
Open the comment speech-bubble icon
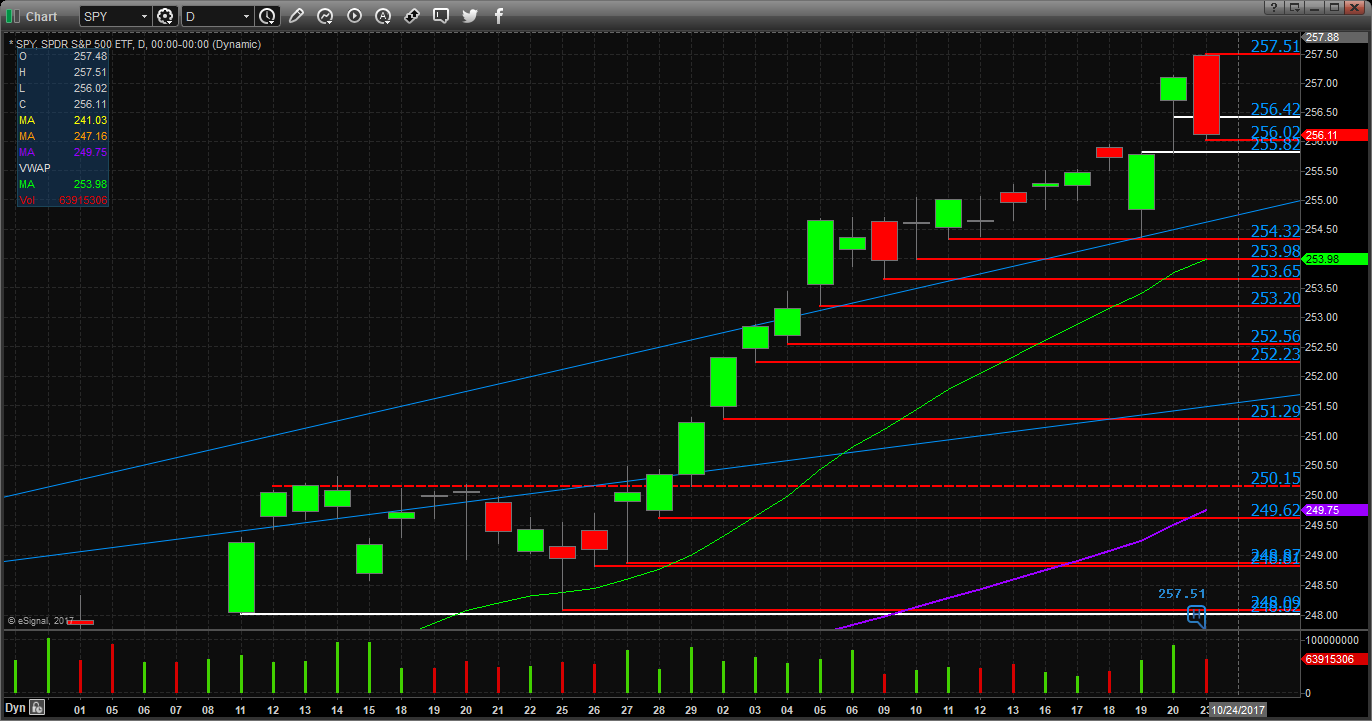click(441, 16)
